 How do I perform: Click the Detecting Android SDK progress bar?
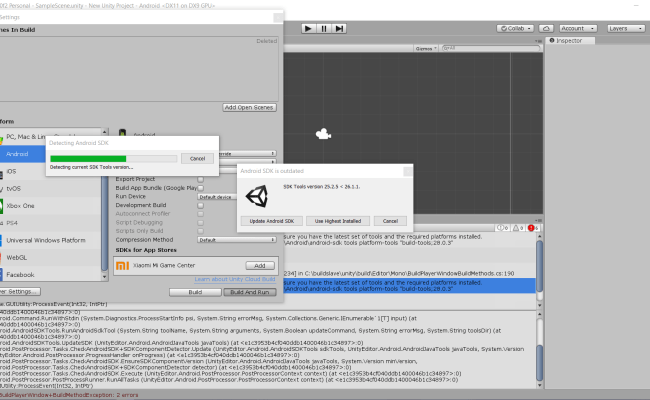point(113,159)
